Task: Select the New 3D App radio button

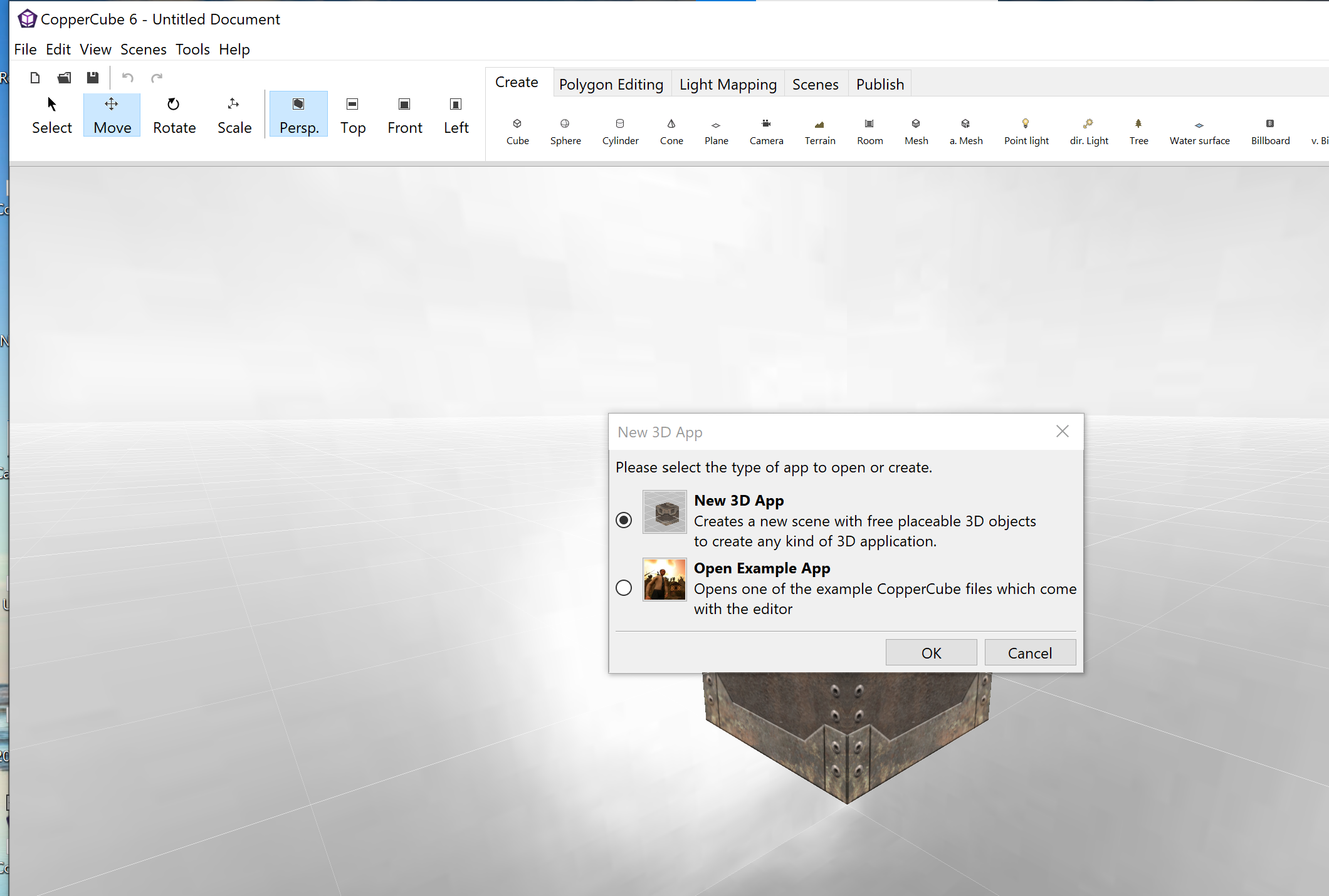Action: [624, 520]
